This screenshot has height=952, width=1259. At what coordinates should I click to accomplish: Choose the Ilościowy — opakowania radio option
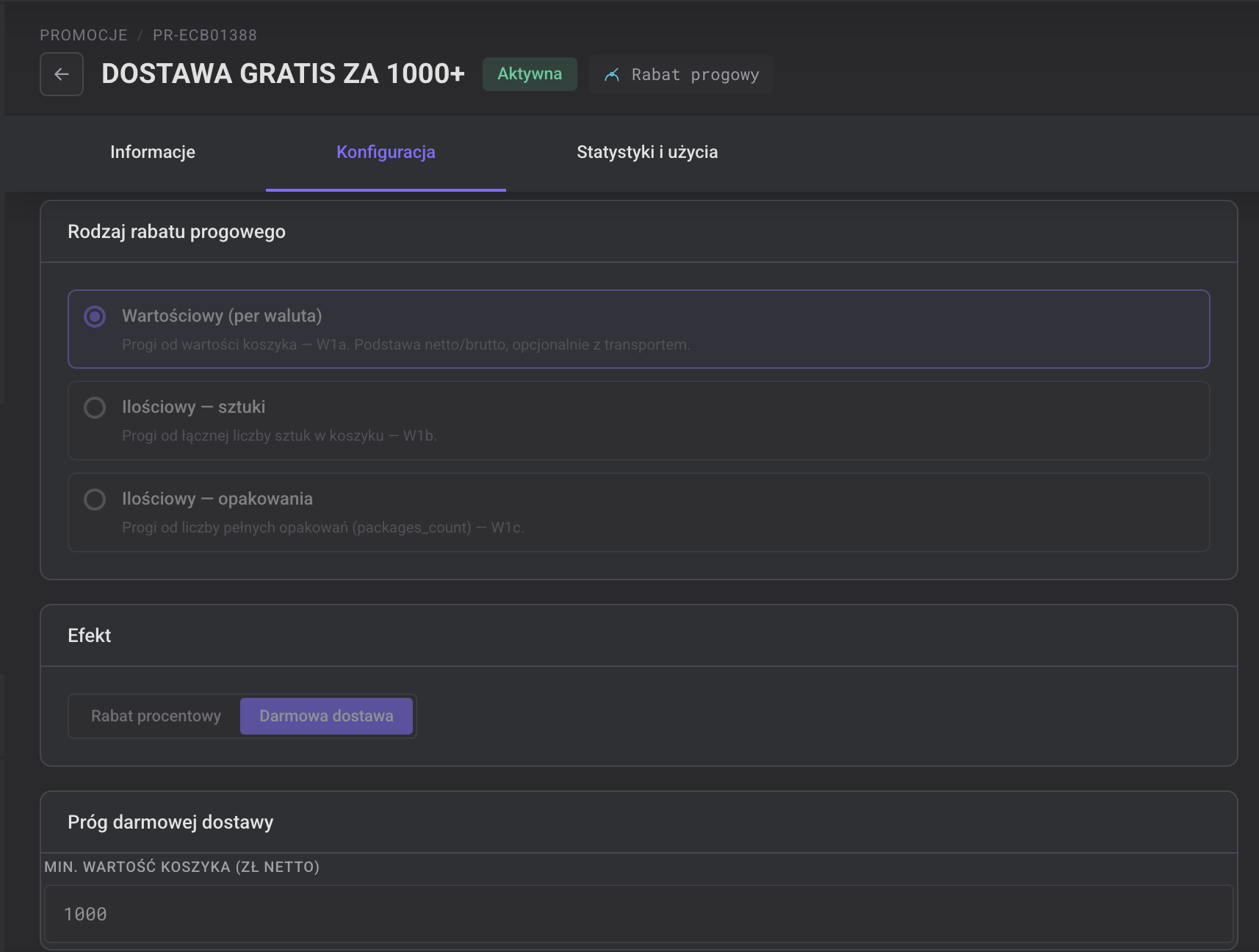95,500
